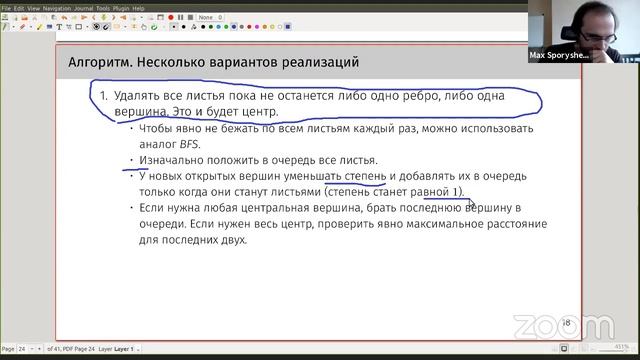Click the slide title 'Алгоритм. Несколько вариантов реализаций'
Viewport: 640px width, 360px height.
[x=213, y=62]
